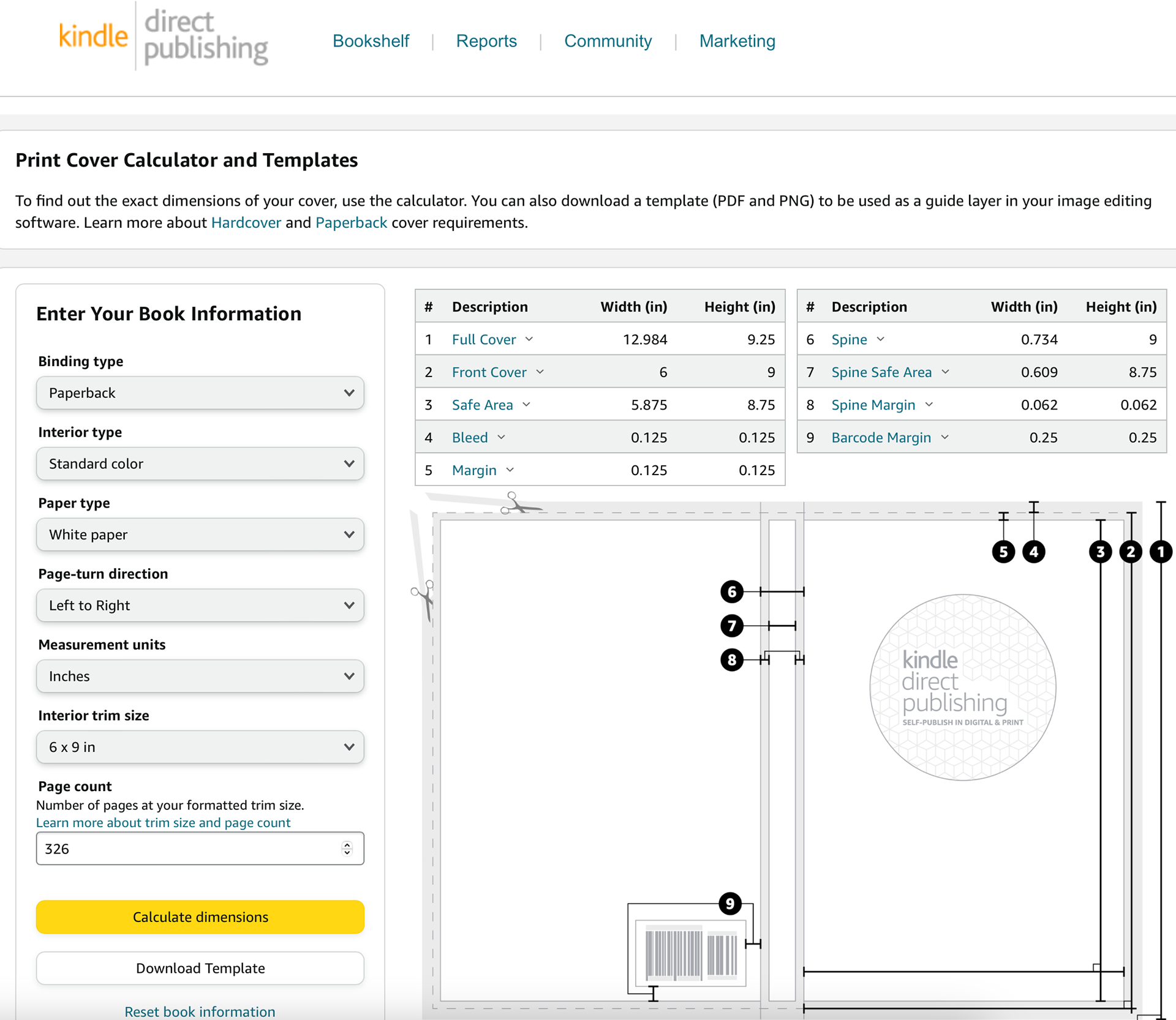Click the Full Cover width value 12.984
The width and height of the screenshot is (1176, 1020).
click(x=645, y=339)
